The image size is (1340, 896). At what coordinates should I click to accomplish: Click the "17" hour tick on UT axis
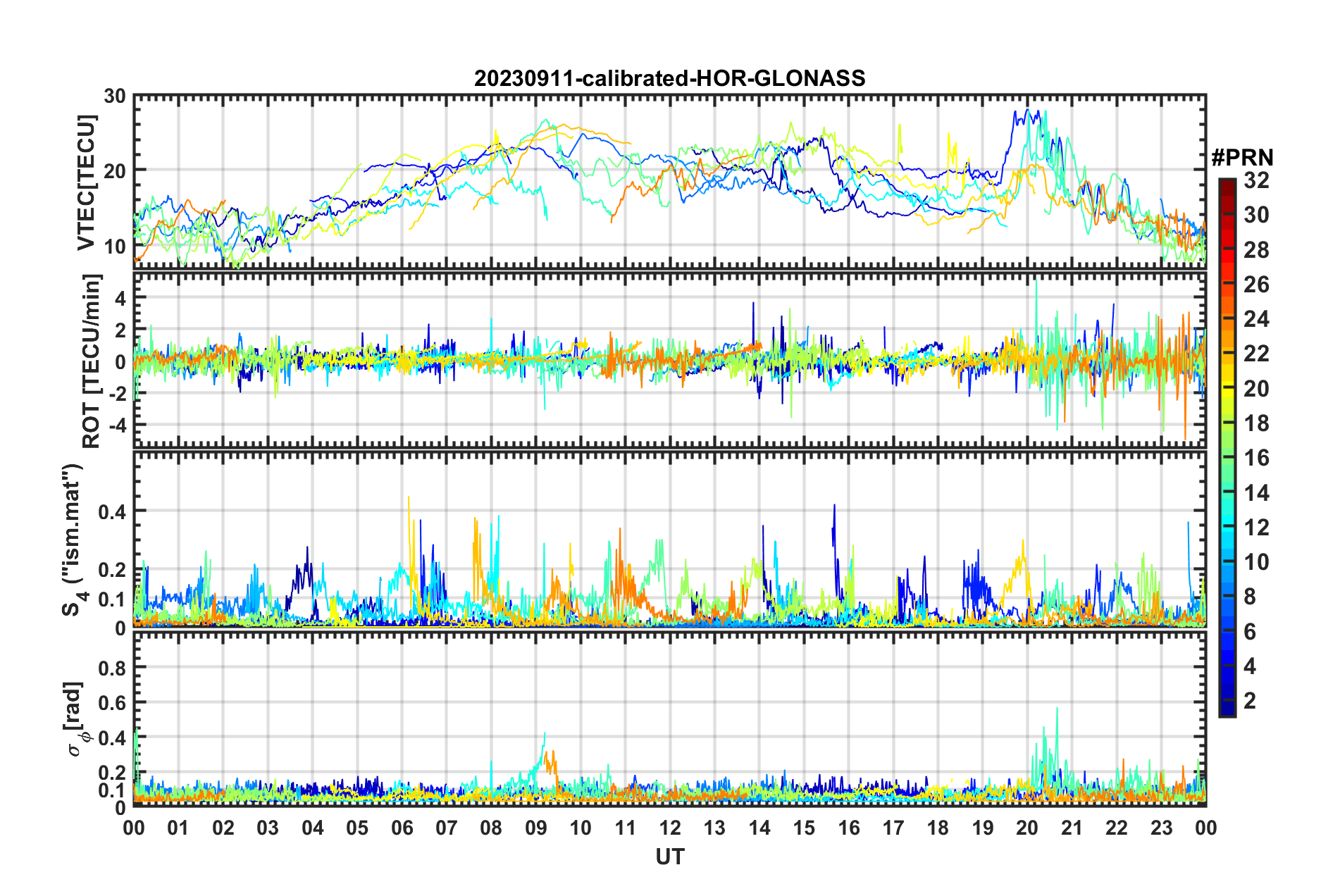(x=893, y=828)
